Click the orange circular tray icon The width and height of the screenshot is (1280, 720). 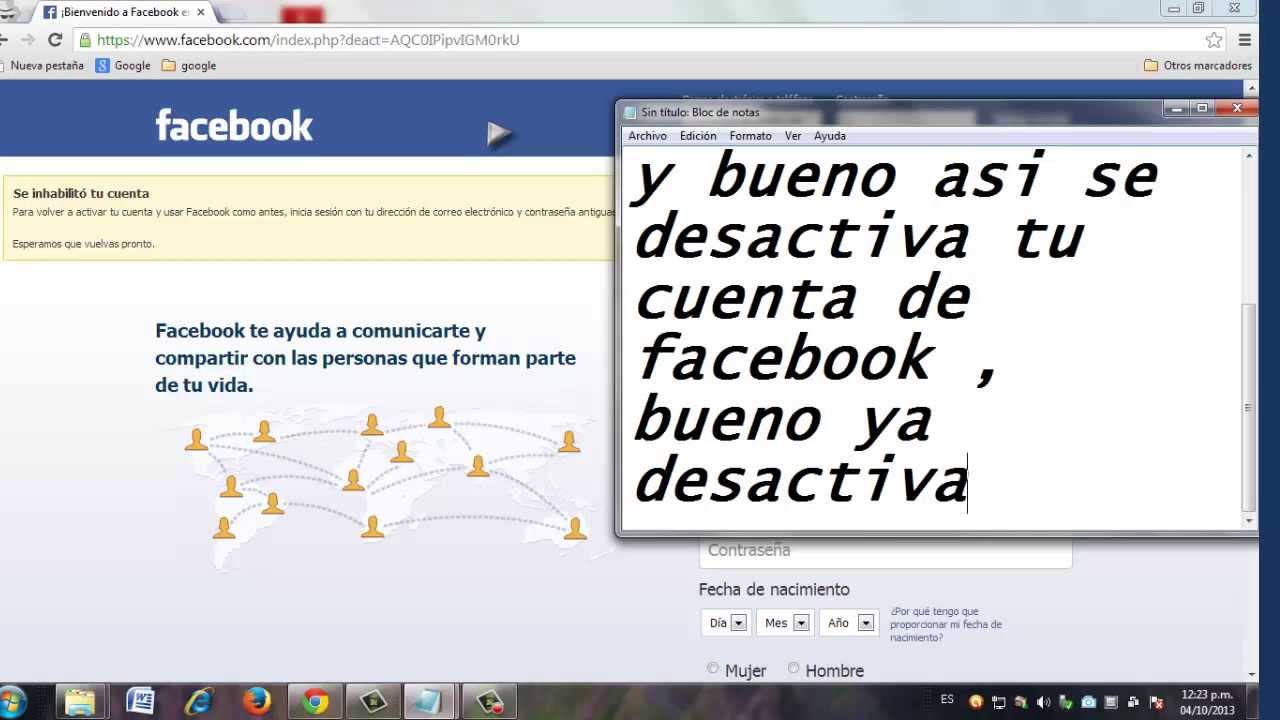[x=976, y=702]
